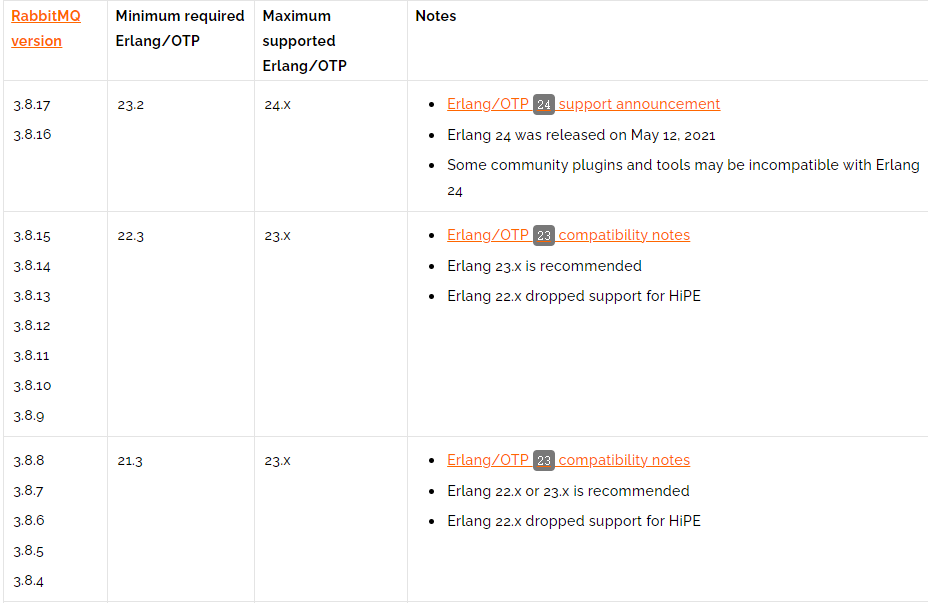Click the 3.8.9 version entry
The image size is (928, 603).
(29, 415)
